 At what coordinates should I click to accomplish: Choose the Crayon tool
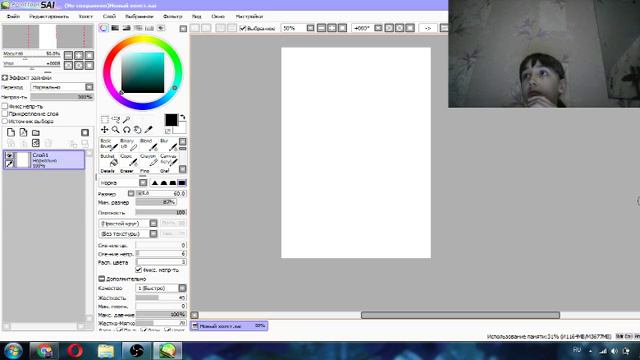pos(148,160)
